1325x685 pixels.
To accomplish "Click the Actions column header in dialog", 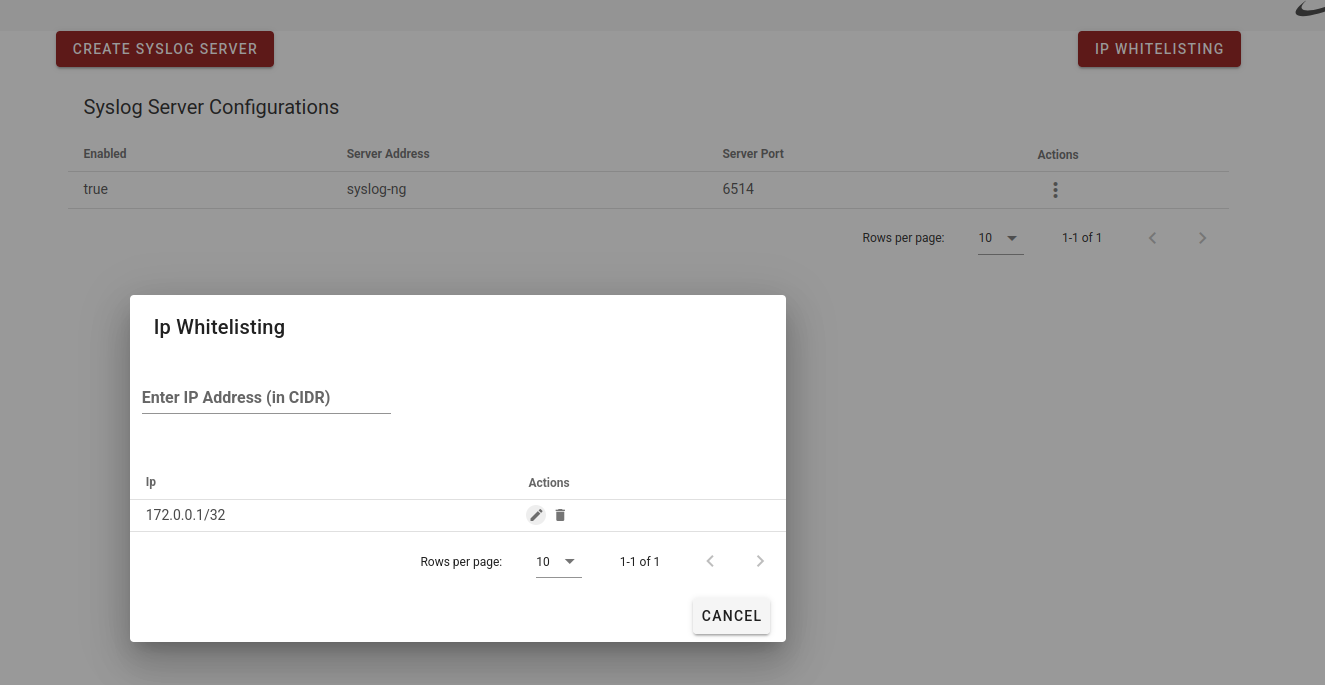I will click(549, 483).
